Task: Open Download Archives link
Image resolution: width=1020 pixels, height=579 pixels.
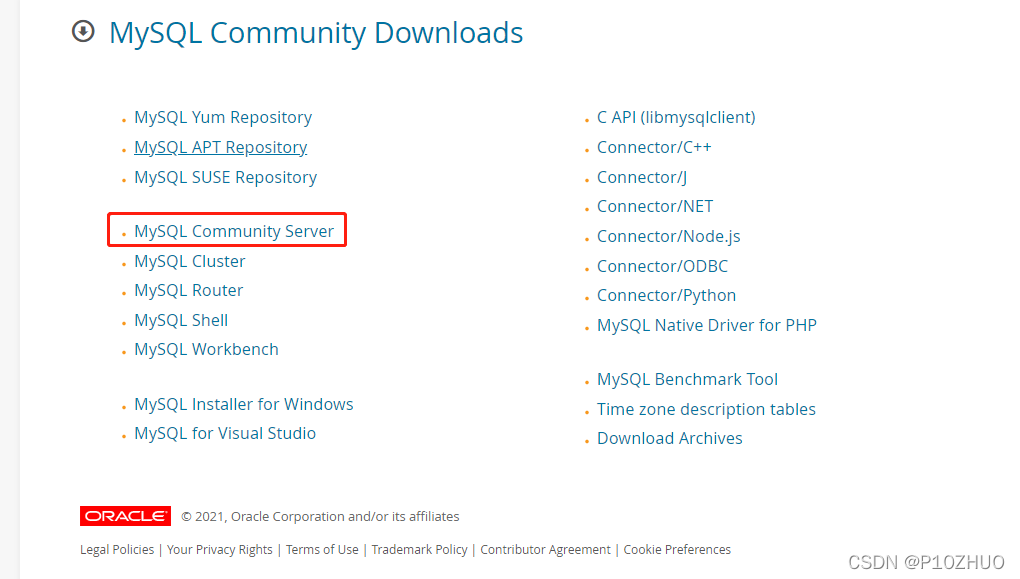Action: [670, 438]
